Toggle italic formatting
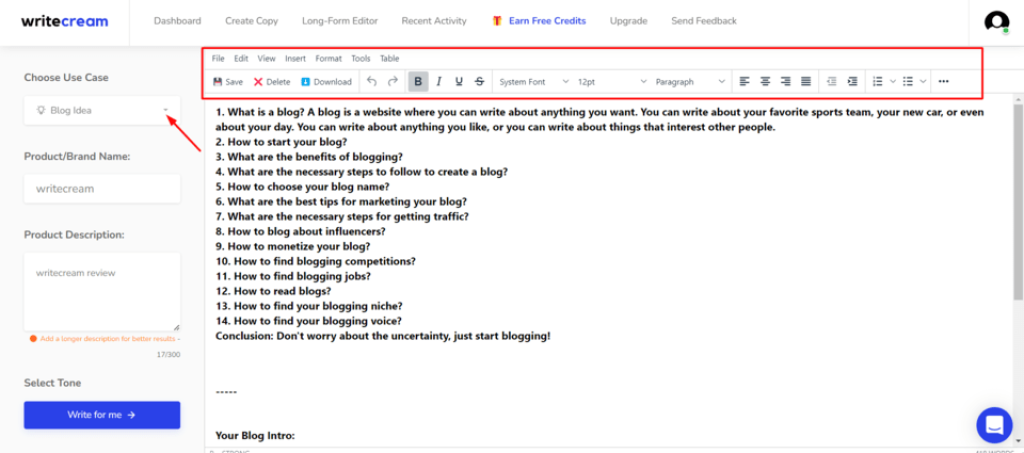This screenshot has width=1024, height=453. [438, 82]
